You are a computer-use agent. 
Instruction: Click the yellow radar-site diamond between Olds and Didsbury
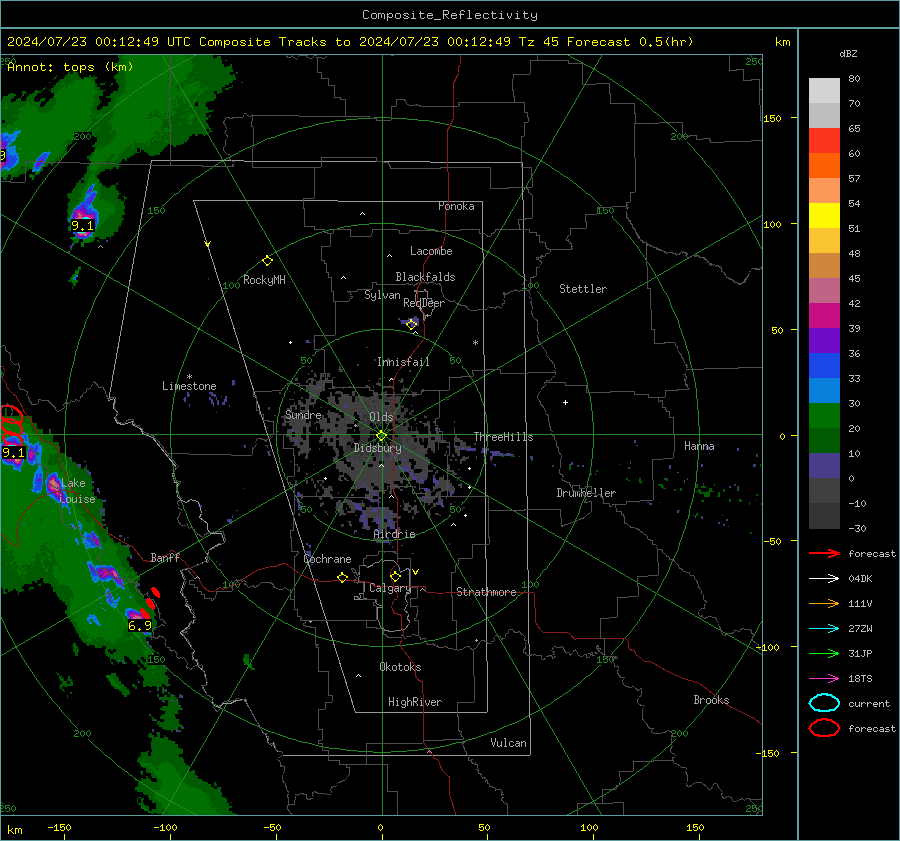381,436
